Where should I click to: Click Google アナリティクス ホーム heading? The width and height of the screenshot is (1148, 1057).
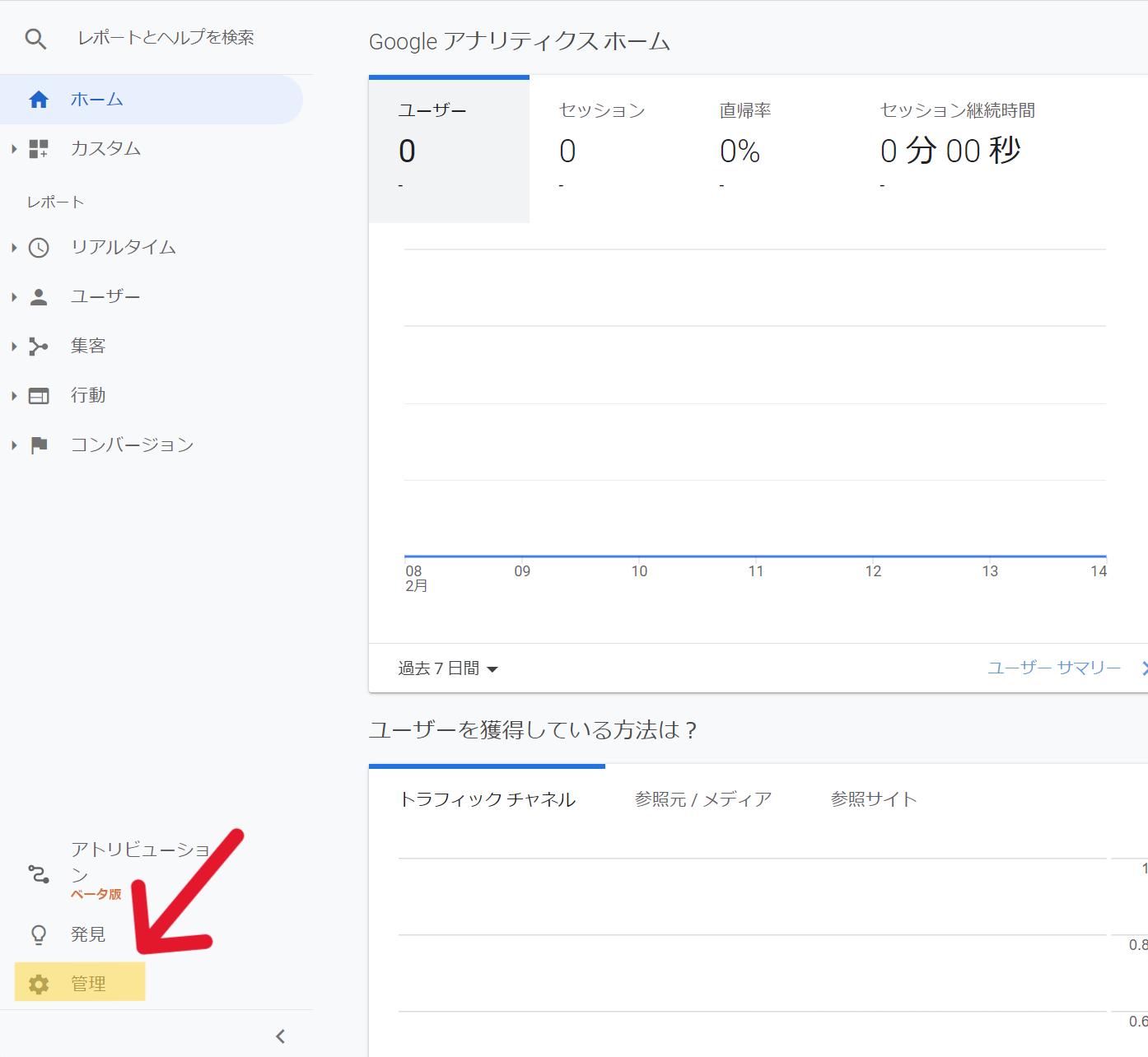pyautogui.click(x=520, y=41)
